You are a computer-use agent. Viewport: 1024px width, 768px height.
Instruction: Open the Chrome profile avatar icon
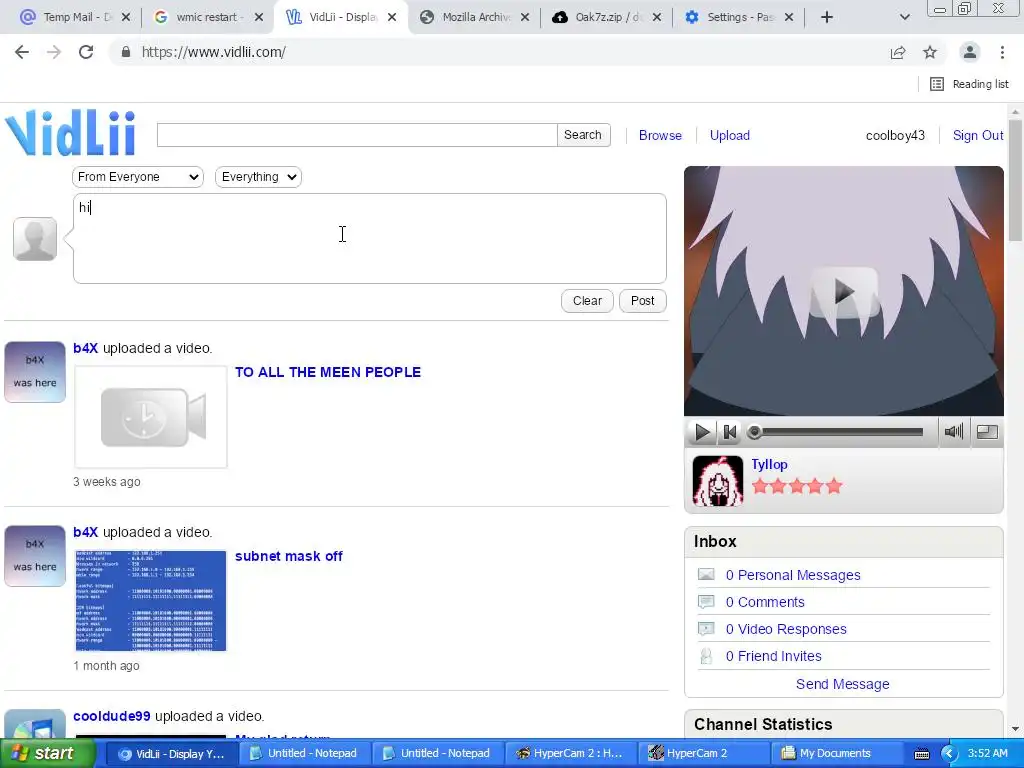(x=970, y=52)
